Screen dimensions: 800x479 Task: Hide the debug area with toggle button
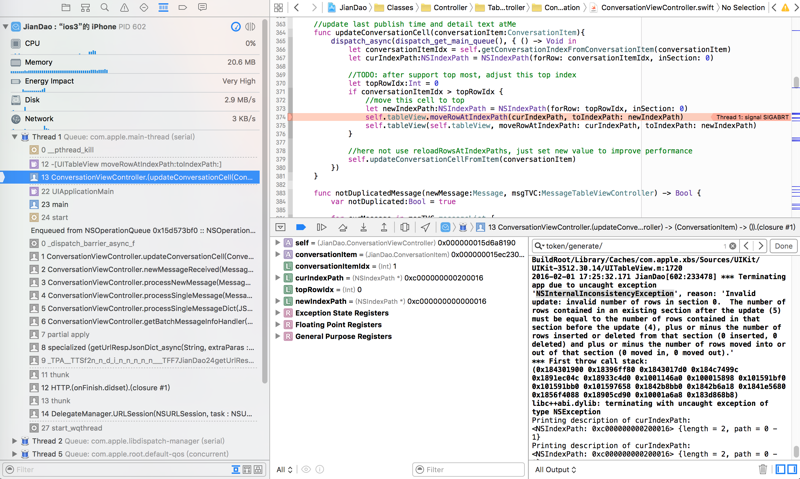tap(280, 228)
